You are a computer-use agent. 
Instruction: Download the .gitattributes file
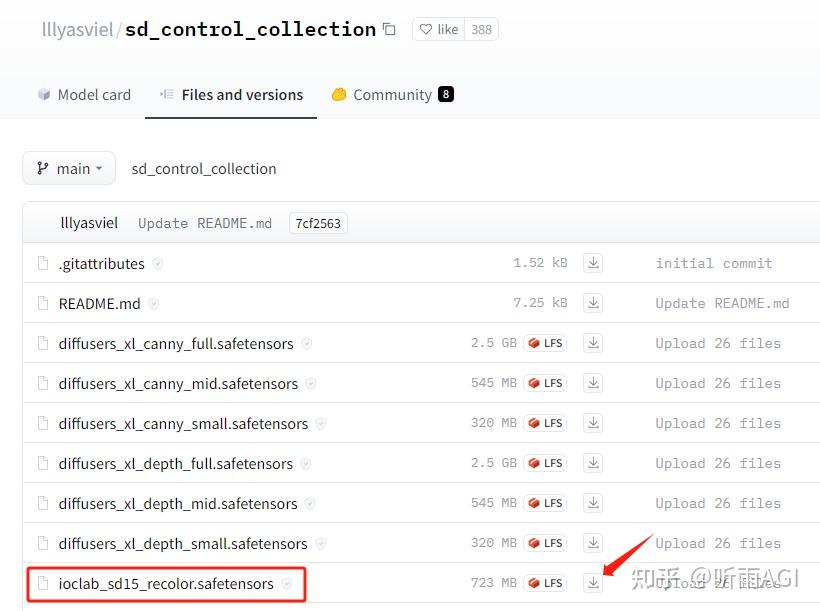[593, 263]
